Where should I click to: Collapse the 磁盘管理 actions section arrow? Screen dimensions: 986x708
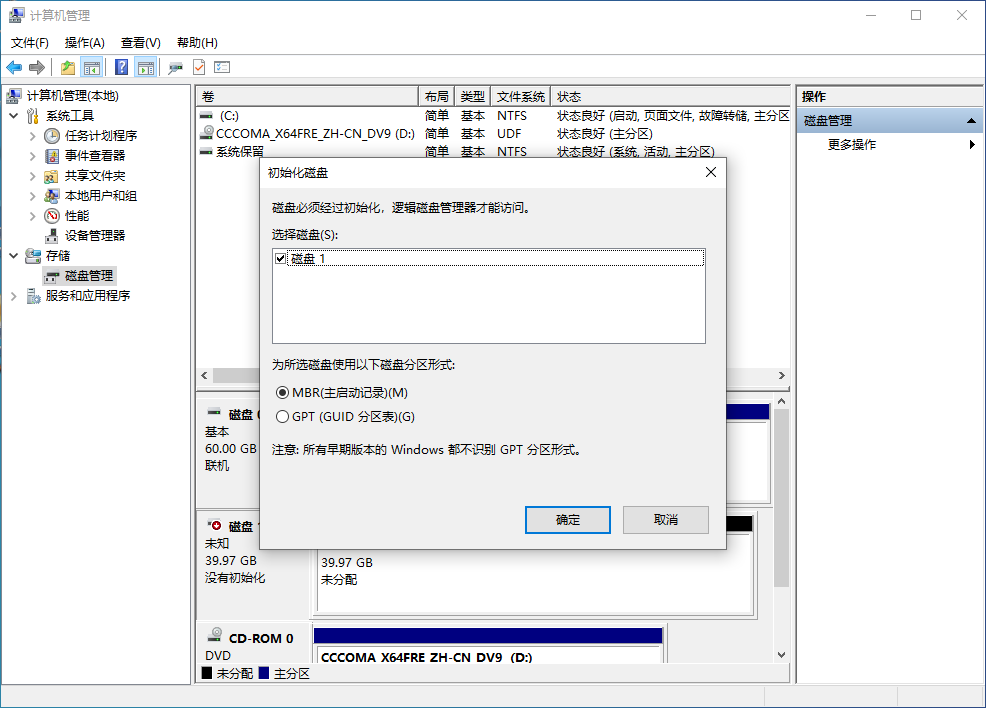click(x=971, y=121)
